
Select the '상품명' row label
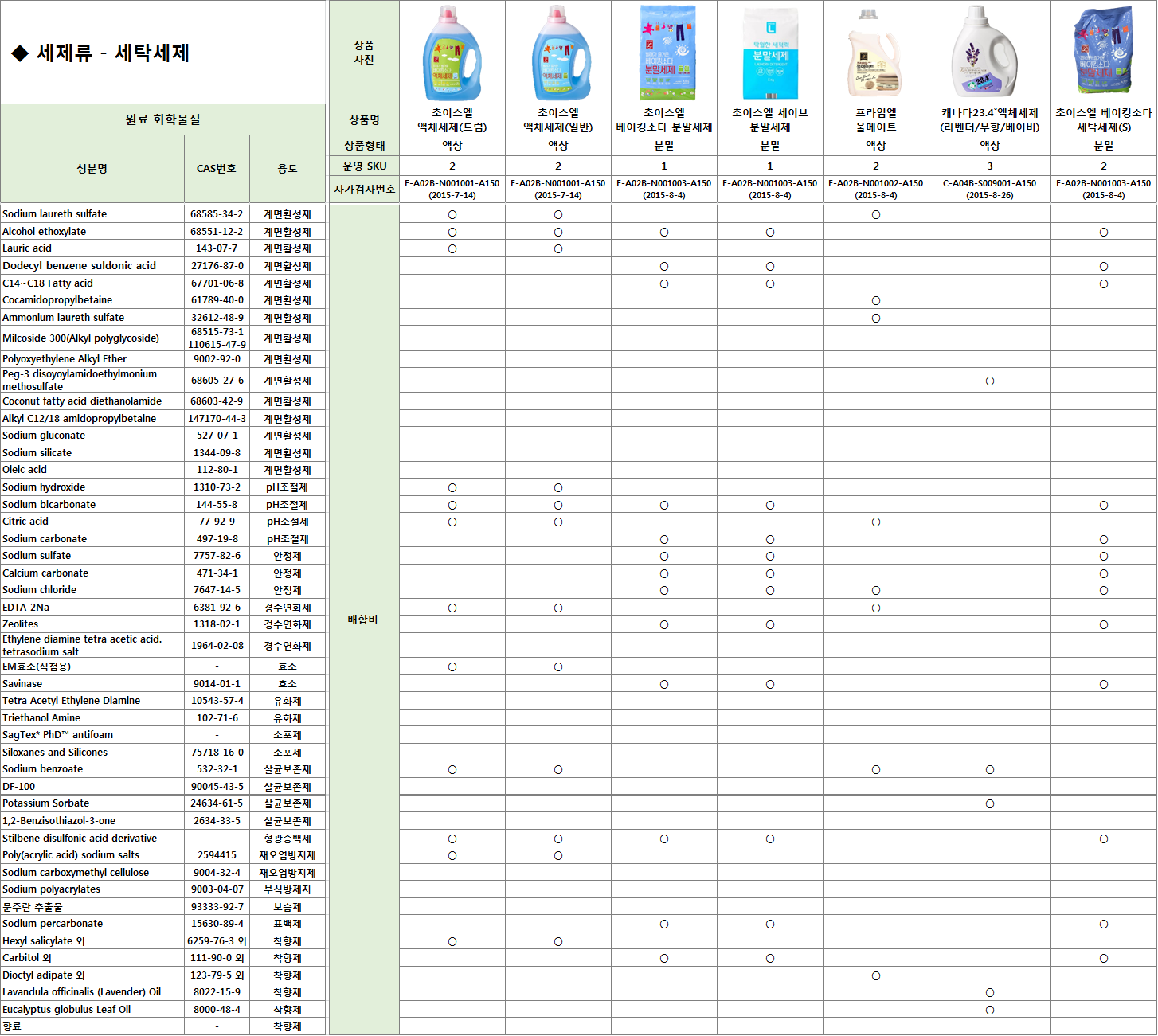pyautogui.click(x=364, y=119)
